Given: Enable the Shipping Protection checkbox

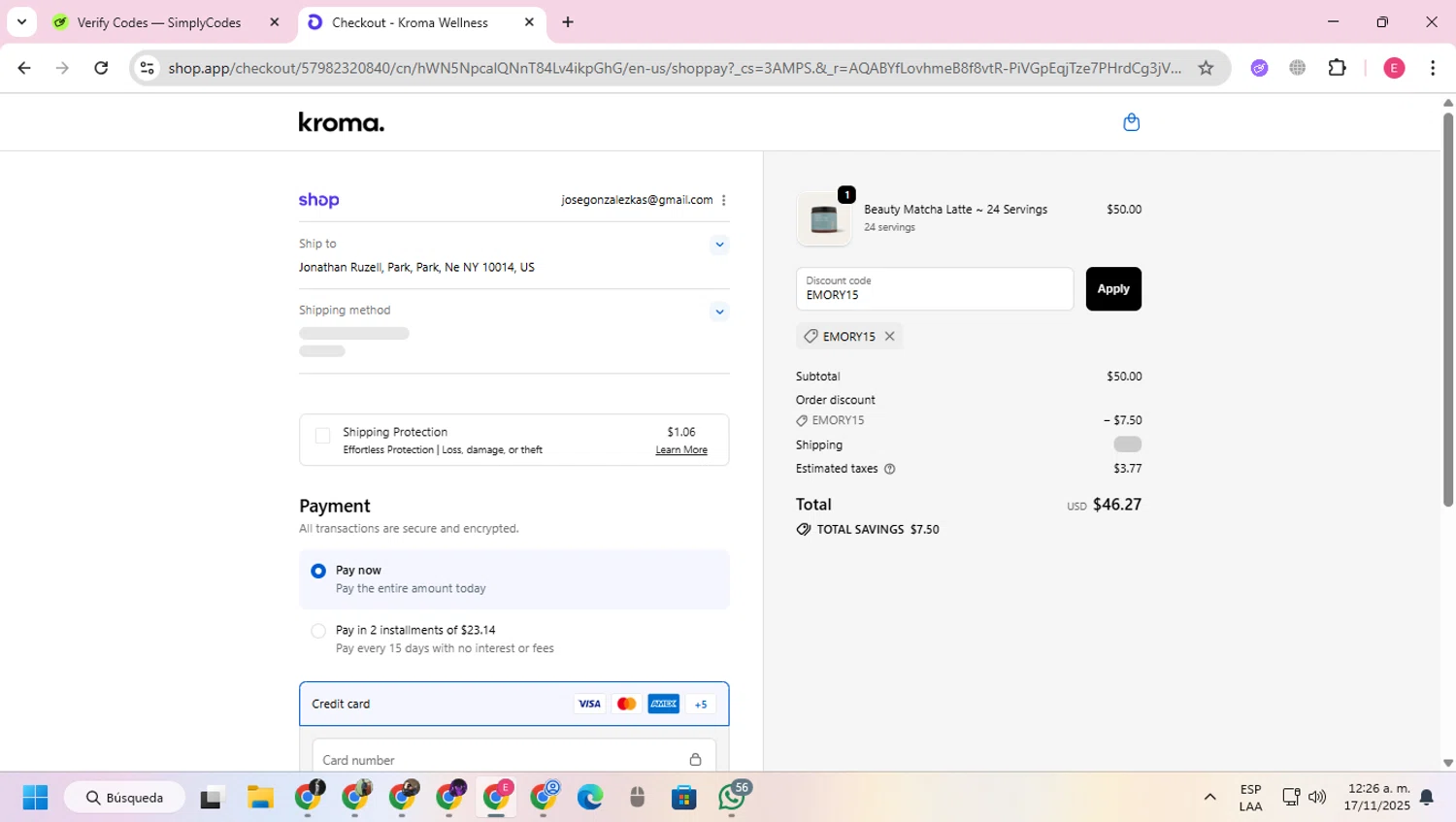Looking at the screenshot, I should coord(322,436).
